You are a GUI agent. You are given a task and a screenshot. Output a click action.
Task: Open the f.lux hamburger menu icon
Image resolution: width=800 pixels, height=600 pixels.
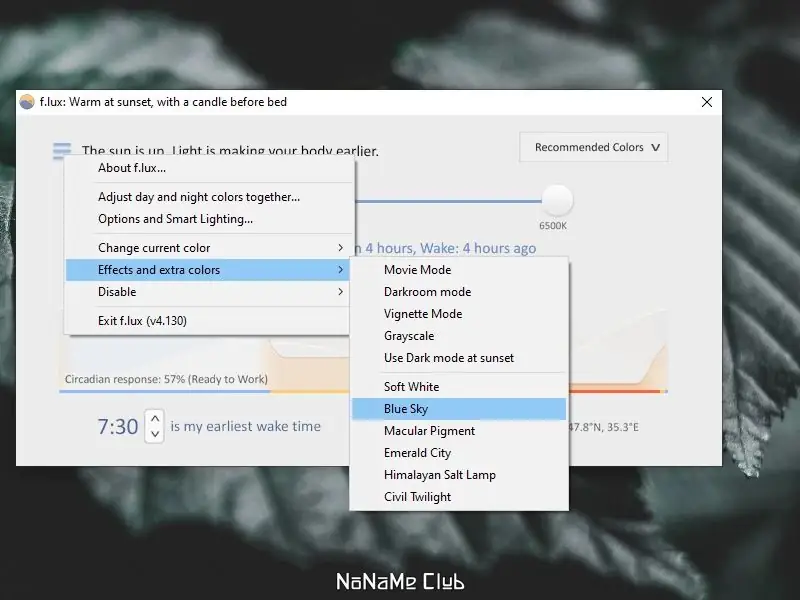[62, 151]
